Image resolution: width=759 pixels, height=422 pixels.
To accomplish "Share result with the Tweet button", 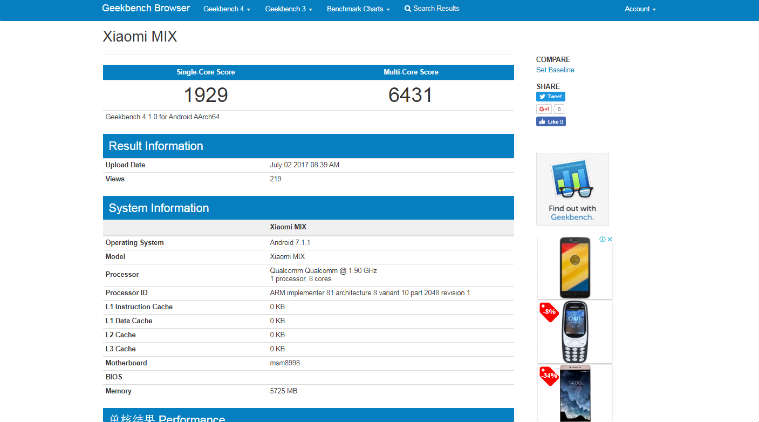I will click(x=550, y=96).
